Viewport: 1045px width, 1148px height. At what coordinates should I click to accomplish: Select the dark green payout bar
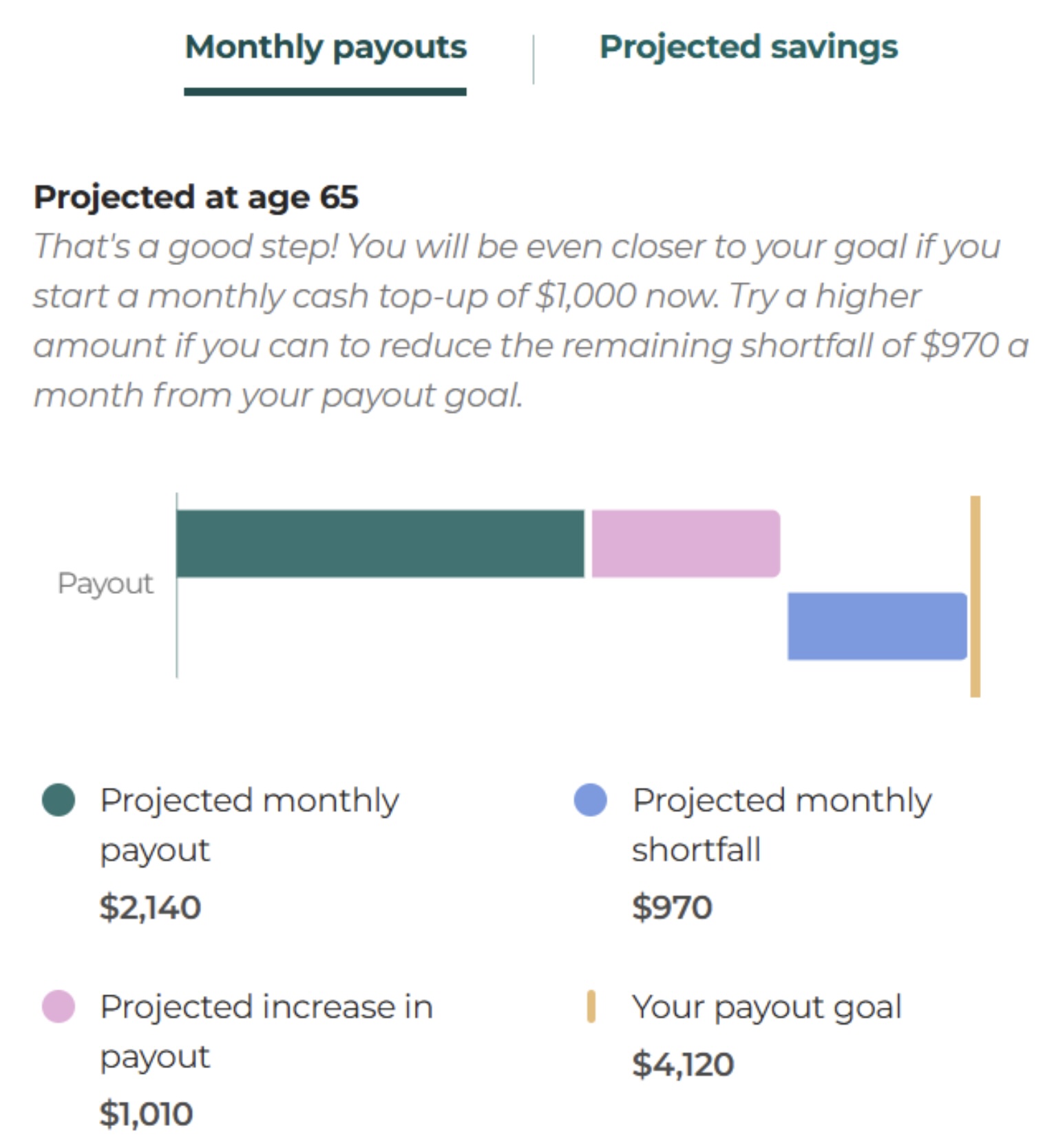click(x=381, y=544)
